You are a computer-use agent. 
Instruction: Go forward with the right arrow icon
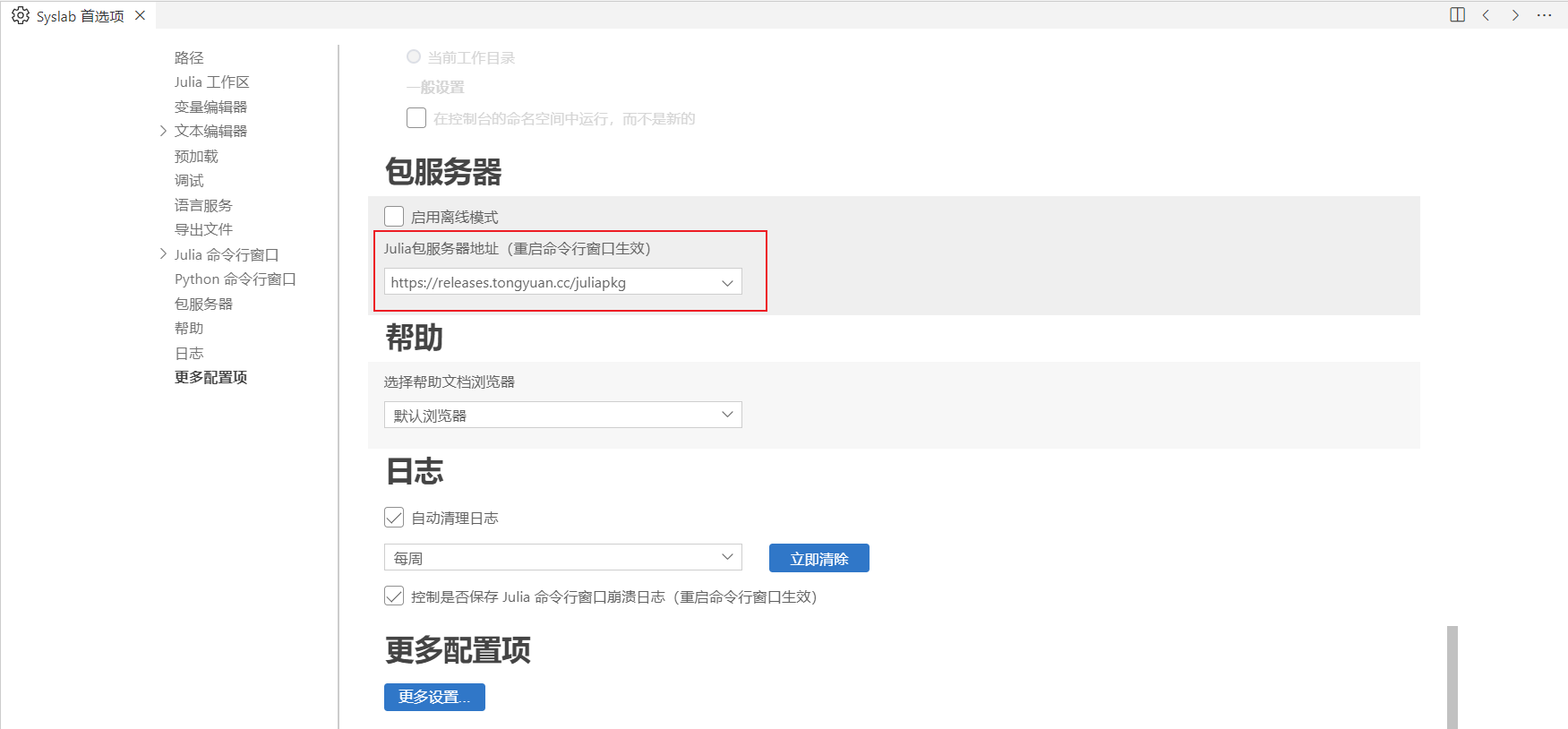1515,14
